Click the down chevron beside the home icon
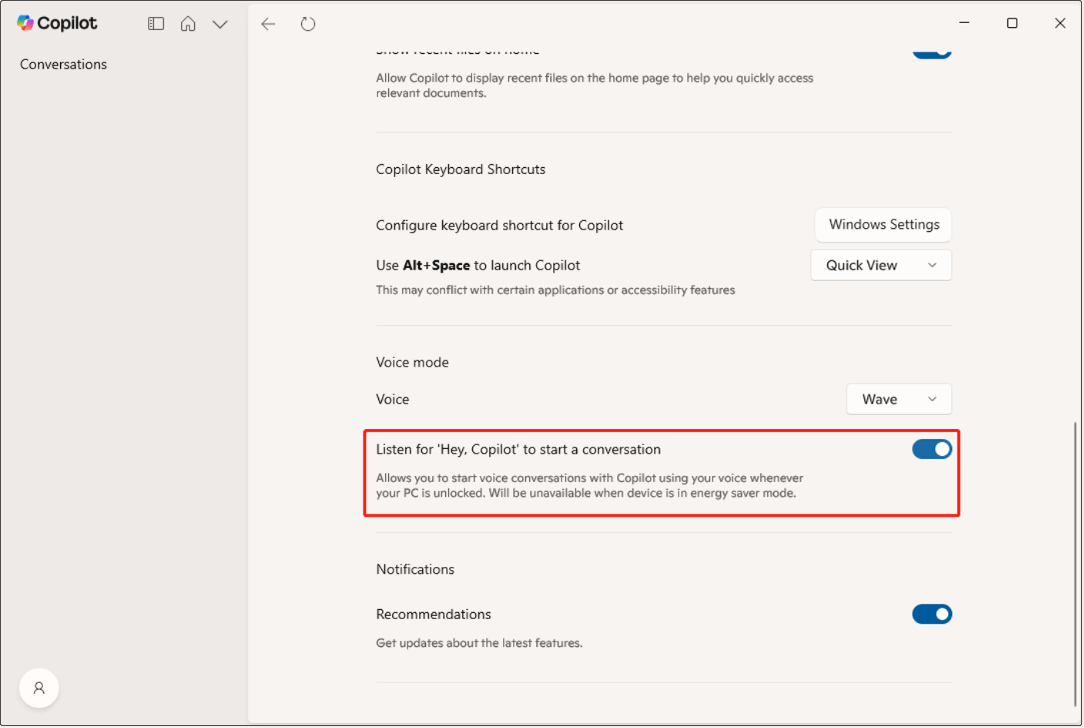1084x728 pixels. (220, 23)
